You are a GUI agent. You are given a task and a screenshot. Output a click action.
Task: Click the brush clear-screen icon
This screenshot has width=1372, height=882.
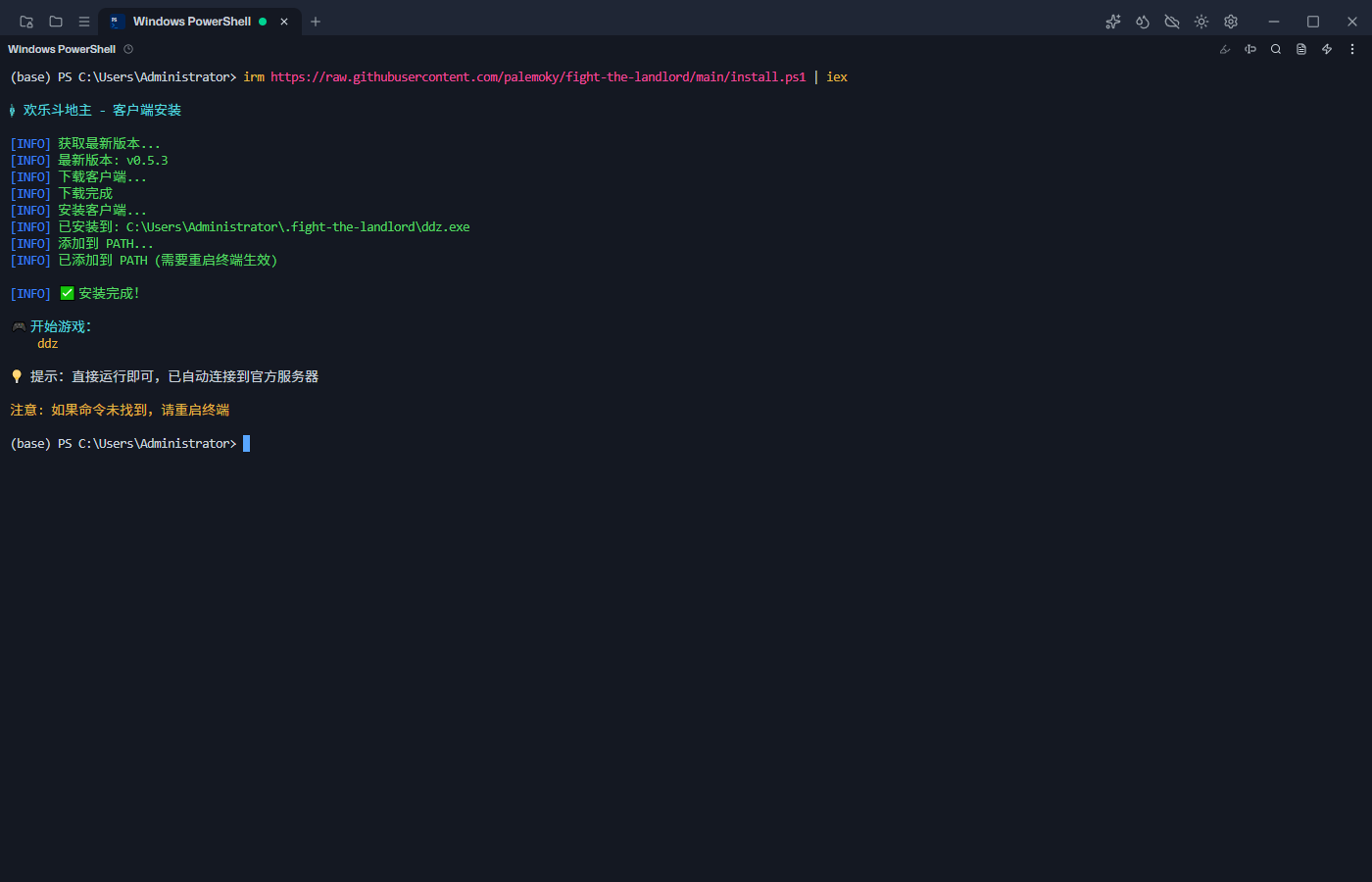point(1225,49)
